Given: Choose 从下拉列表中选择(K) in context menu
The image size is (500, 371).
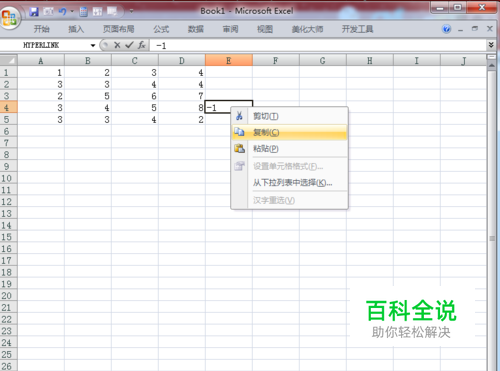Looking at the screenshot, I should 289,183.
